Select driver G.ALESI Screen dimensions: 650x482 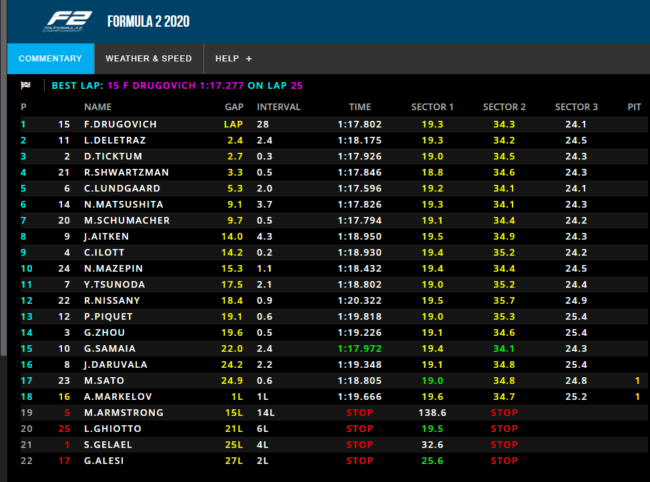pyautogui.click(x=104, y=461)
